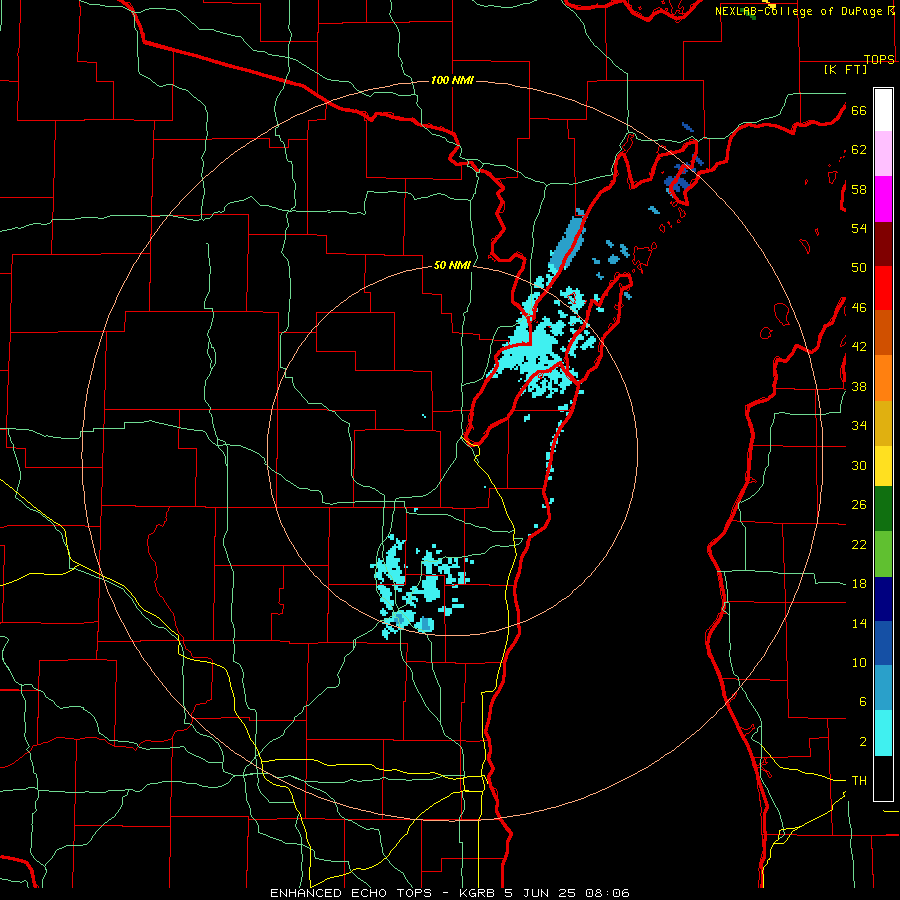
Task: Click the black TH swatch at legend bottom
Action: click(883, 778)
